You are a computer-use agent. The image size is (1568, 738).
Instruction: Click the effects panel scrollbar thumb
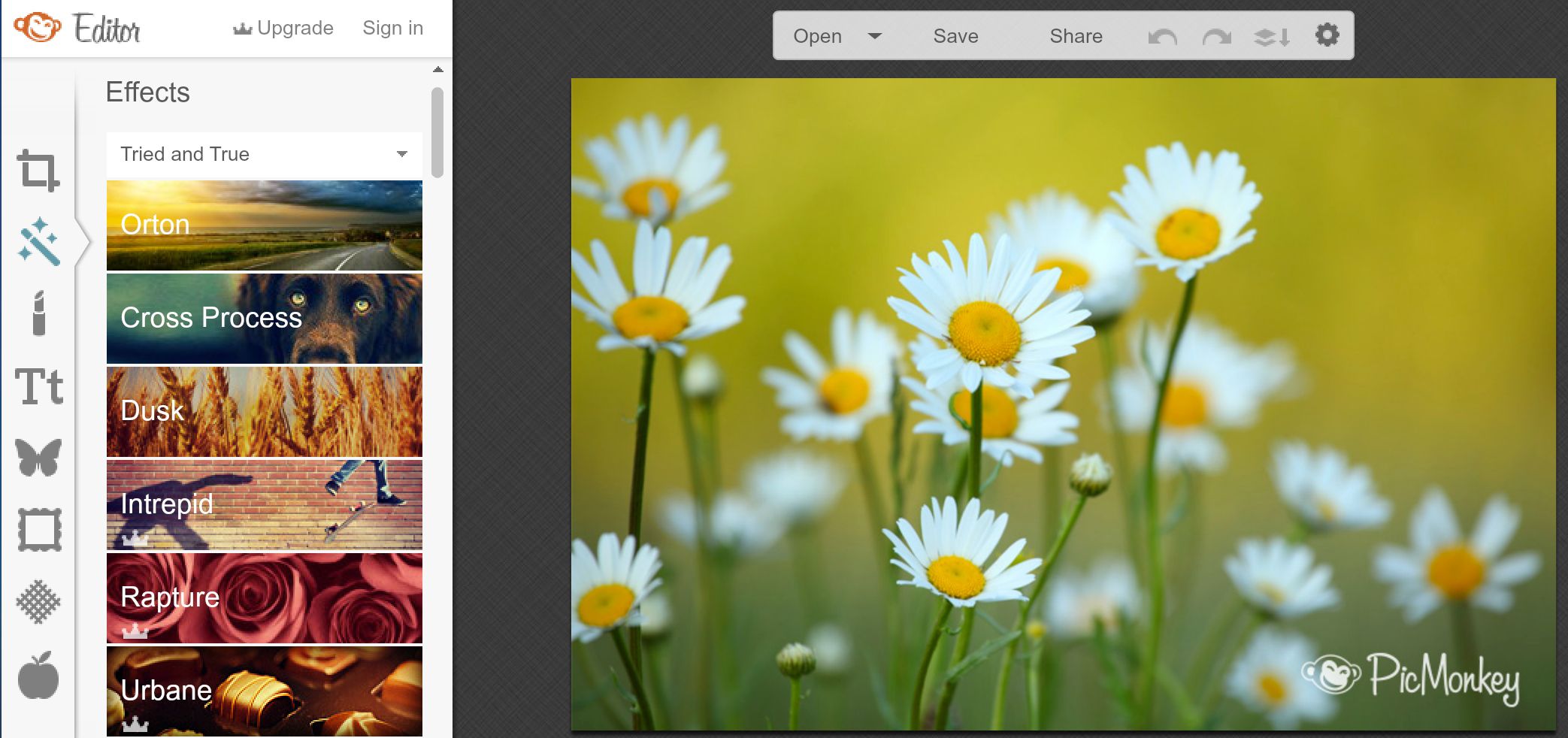[437, 133]
